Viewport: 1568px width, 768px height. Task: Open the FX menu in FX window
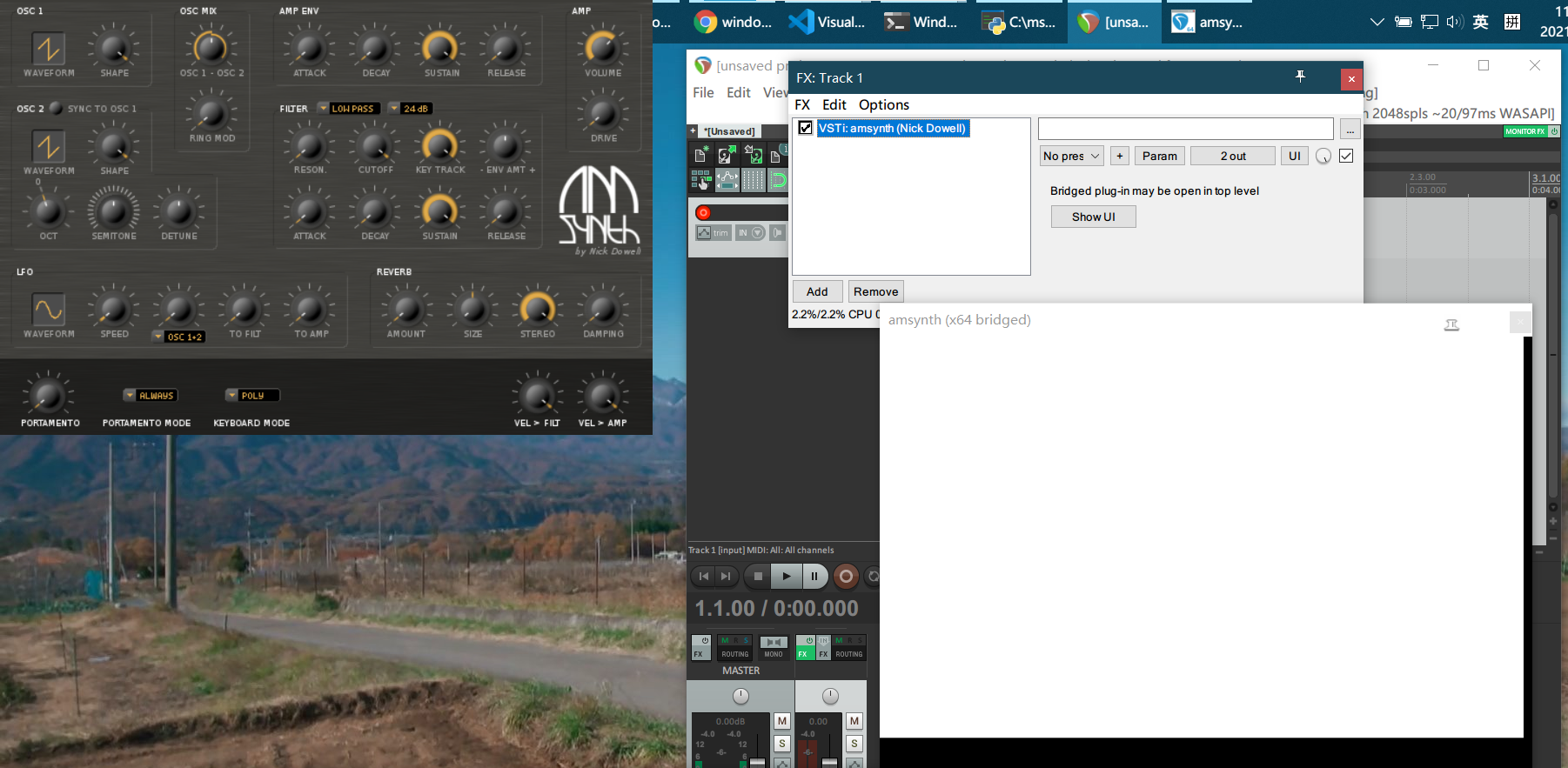[802, 104]
